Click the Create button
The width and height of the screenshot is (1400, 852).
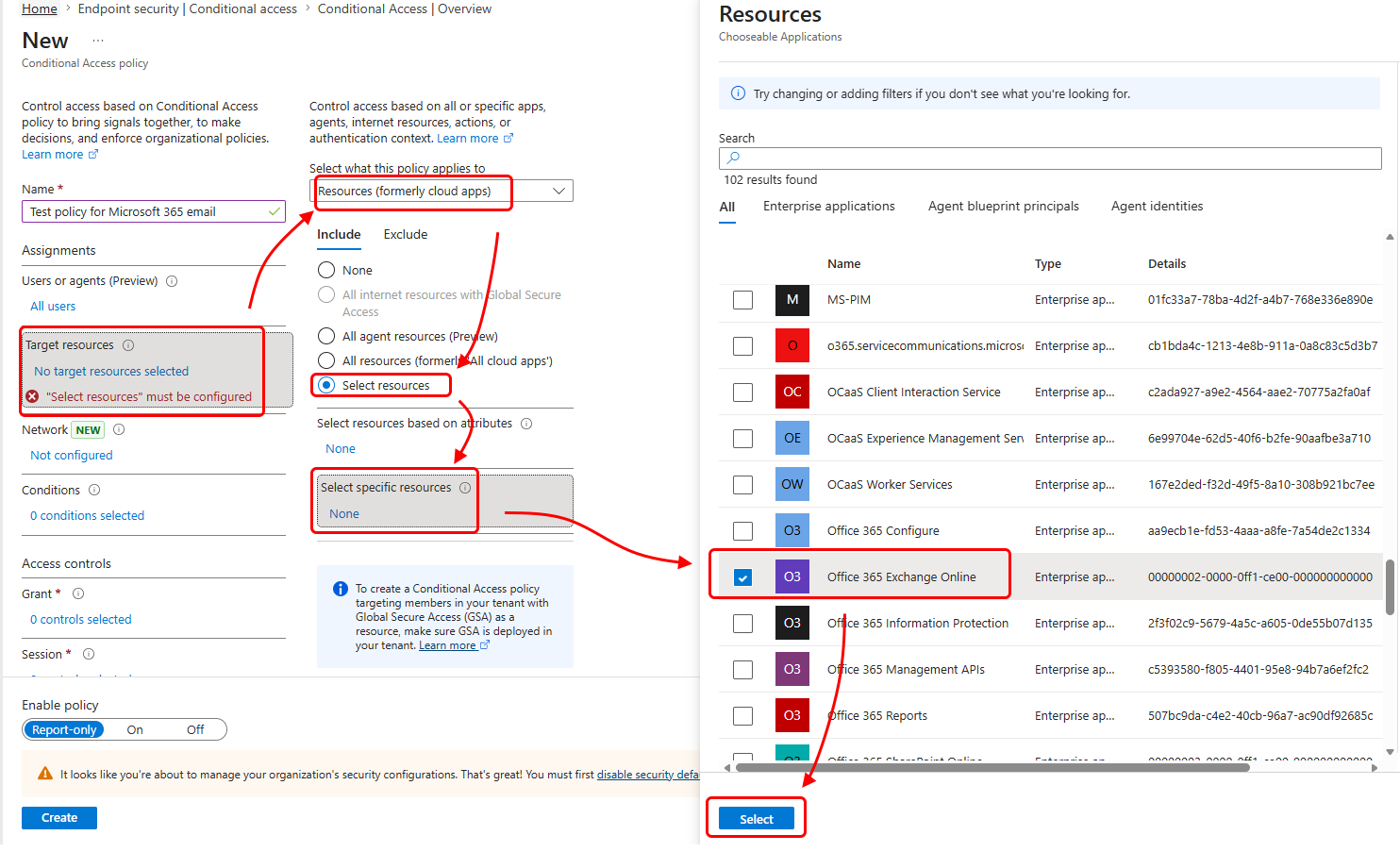(59, 818)
